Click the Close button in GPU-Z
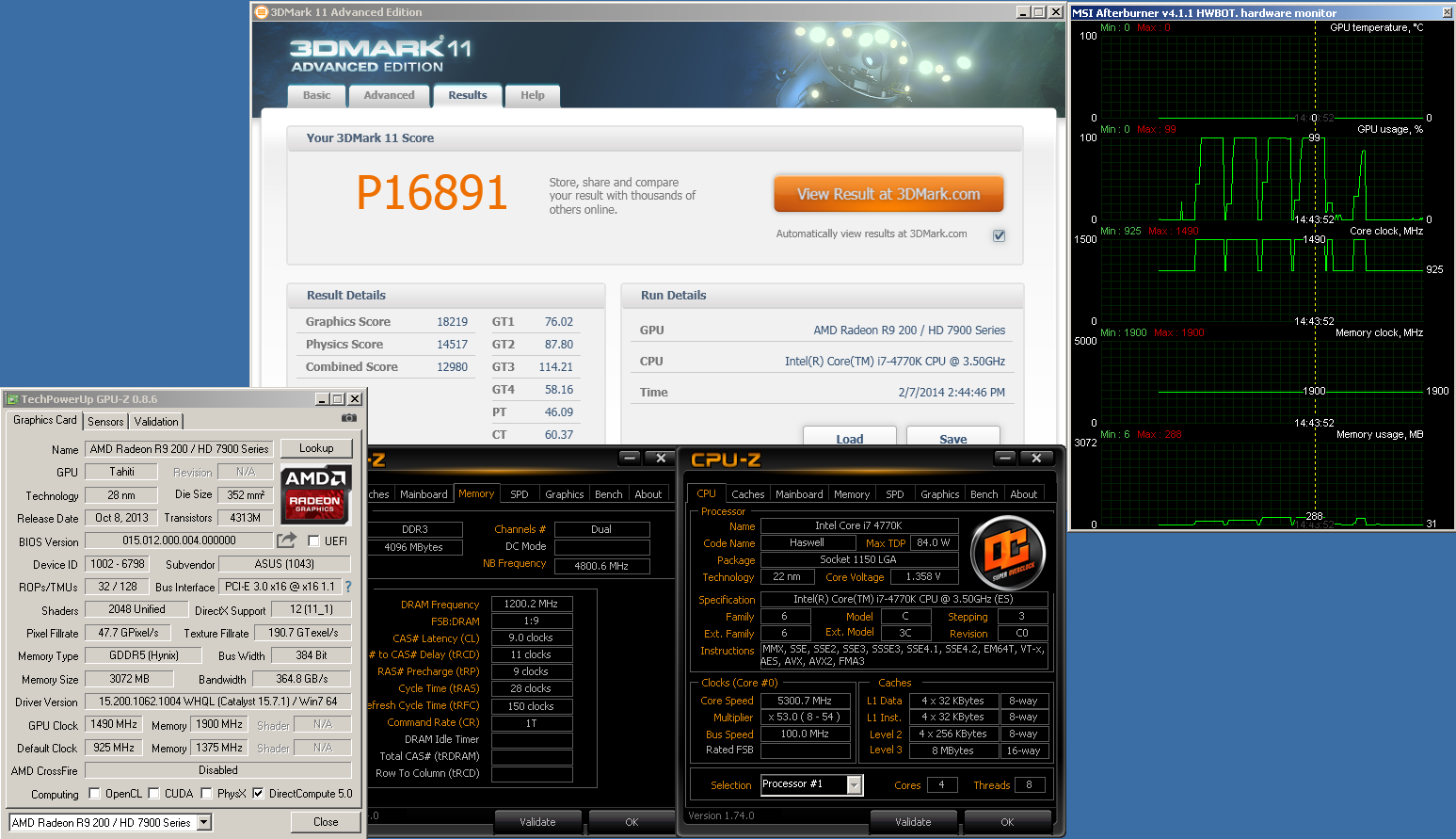 point(326,822)
